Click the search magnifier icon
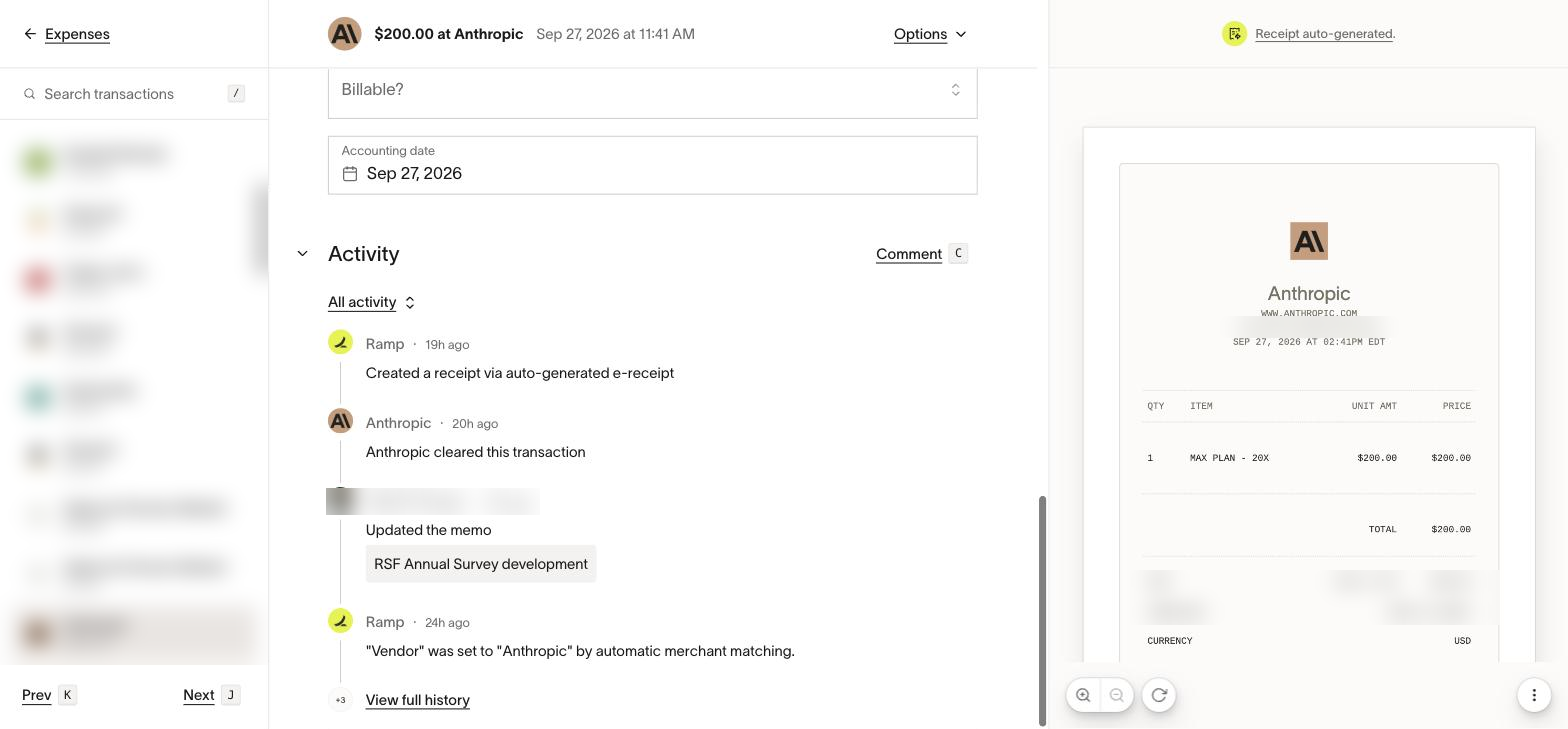Image resolution: width=1568 pixels, height=729 pixels. tap(30, 94)
